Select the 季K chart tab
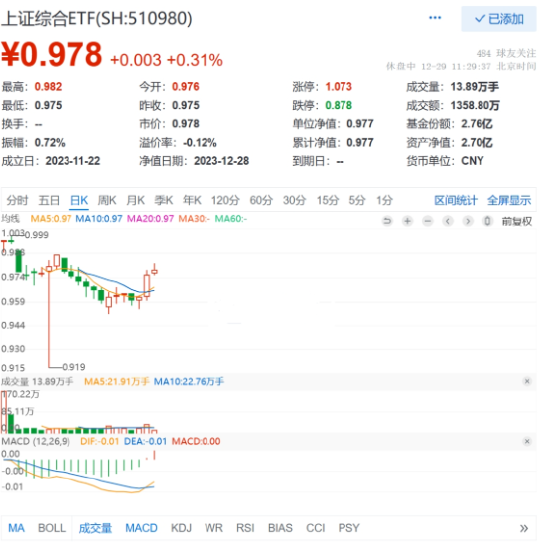The image size is (550, 547). pos(164,200)
